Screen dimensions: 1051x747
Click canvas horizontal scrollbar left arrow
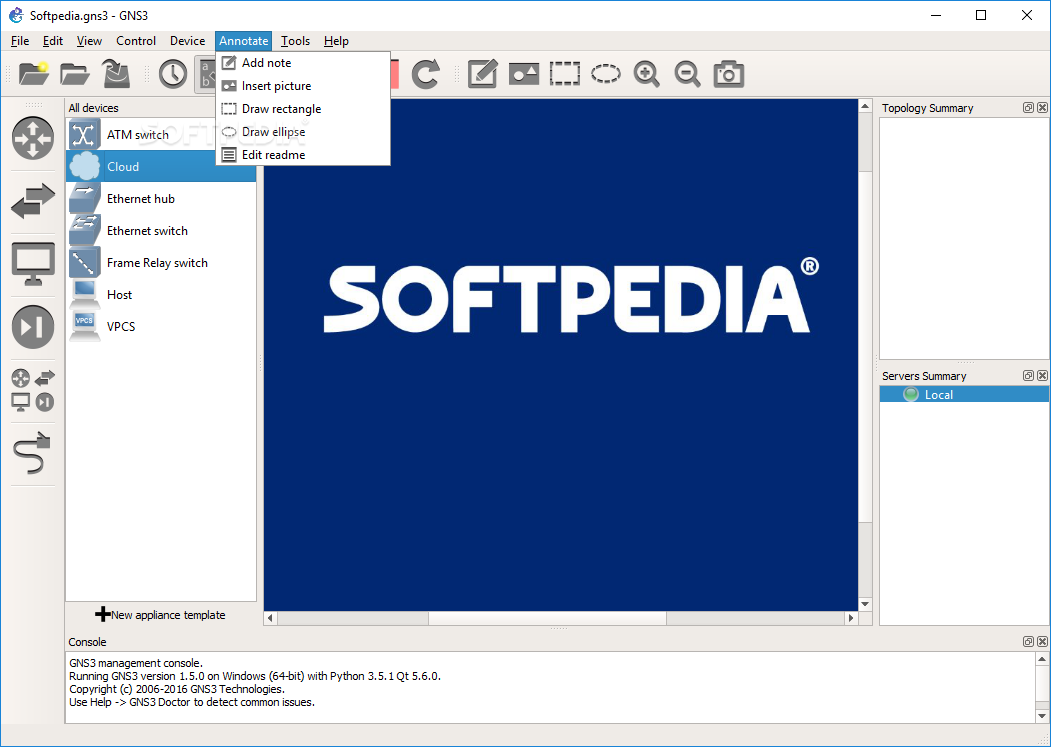click(270, 618)
